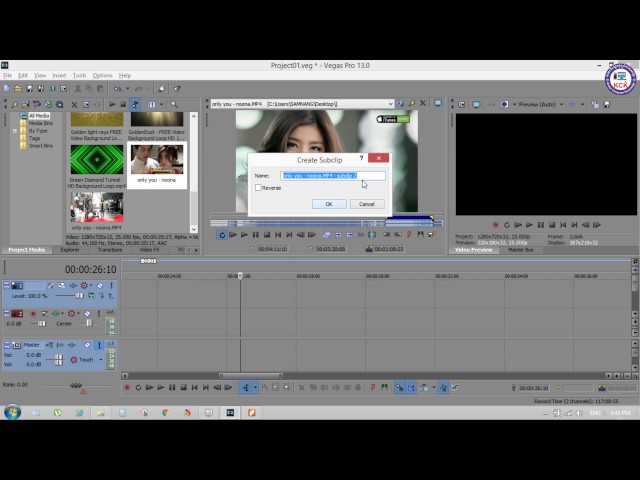This screenshot has height=480, width=640.
Task: Toggle Auto Preview in Project Media
Action: (135, 104)
